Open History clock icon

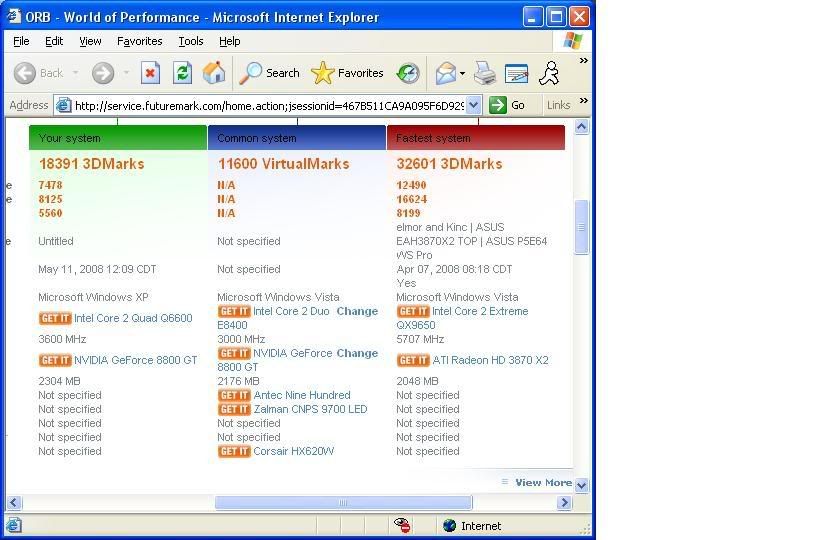tap(408, 73)
